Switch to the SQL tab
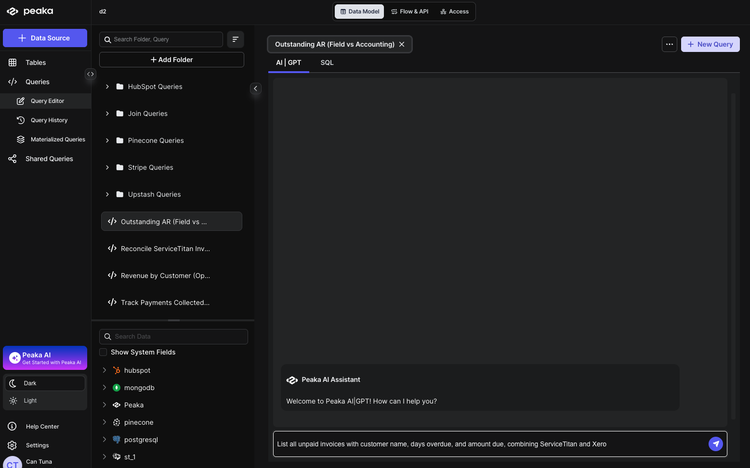The width and height of the screenshot is (750, 468). point(327,62)
